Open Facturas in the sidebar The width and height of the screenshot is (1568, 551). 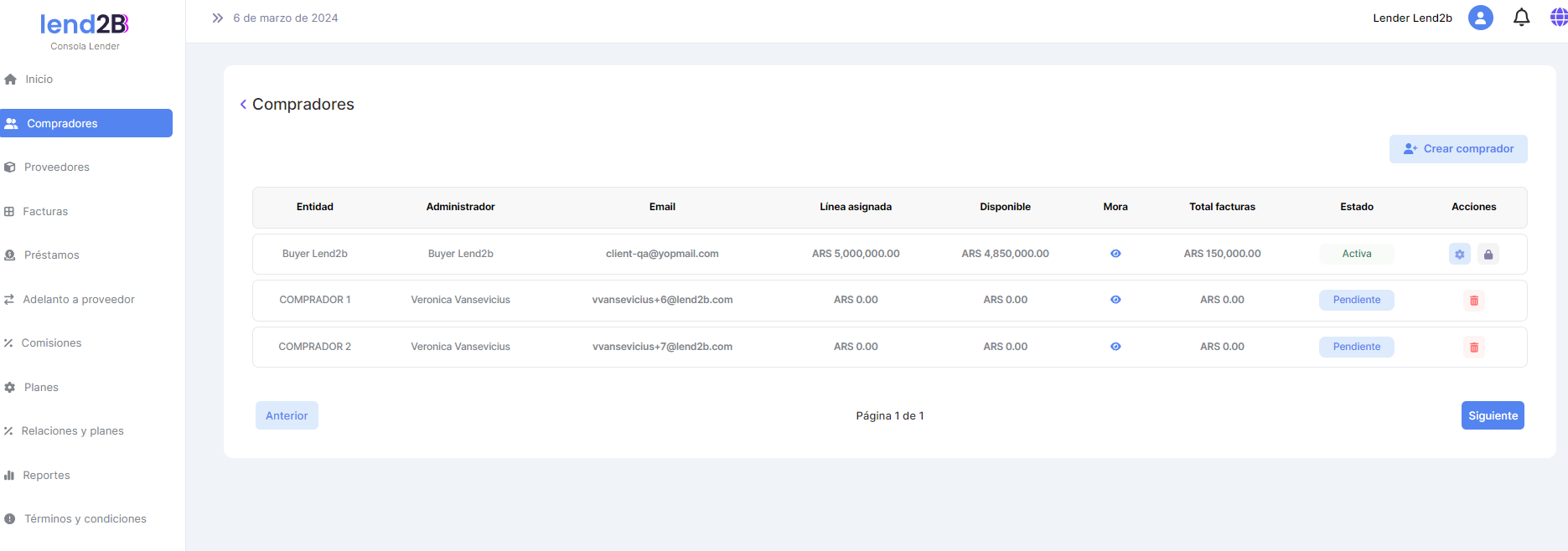(x=45, y=212)
